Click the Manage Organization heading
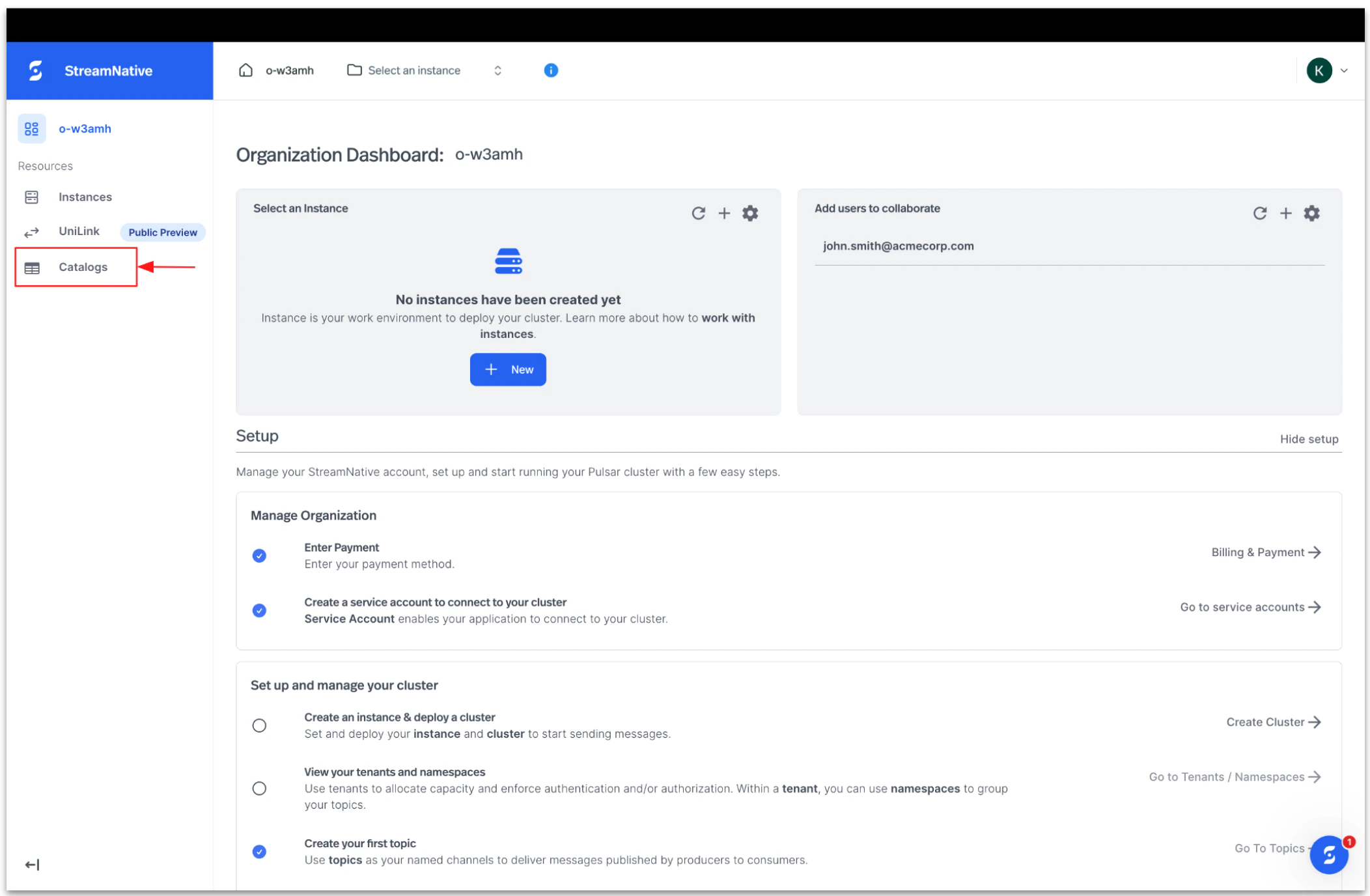 (313, 516)
